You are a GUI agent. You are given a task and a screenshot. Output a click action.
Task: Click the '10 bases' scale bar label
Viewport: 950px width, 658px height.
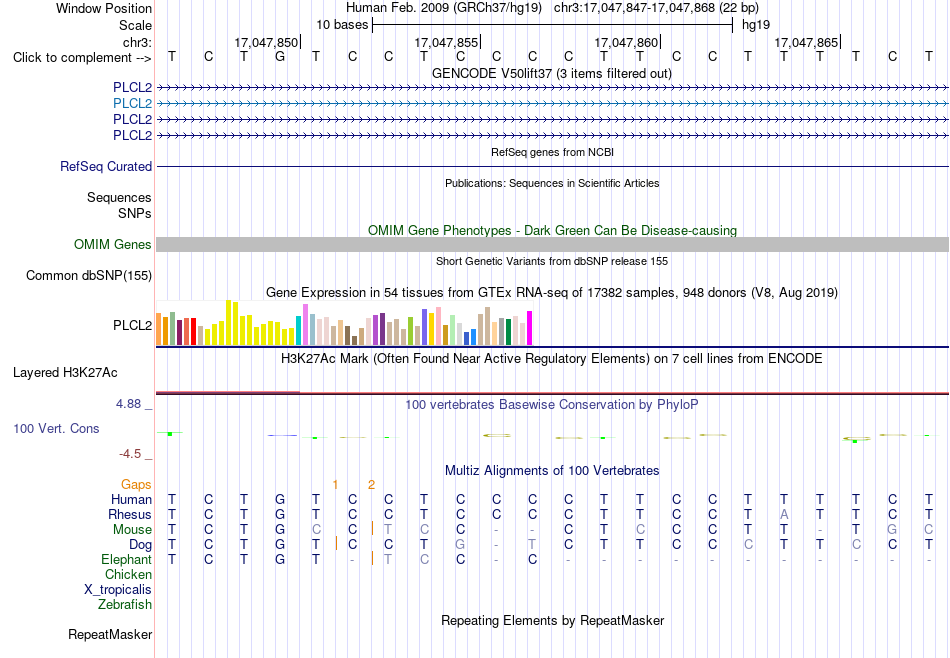(342, 25)
